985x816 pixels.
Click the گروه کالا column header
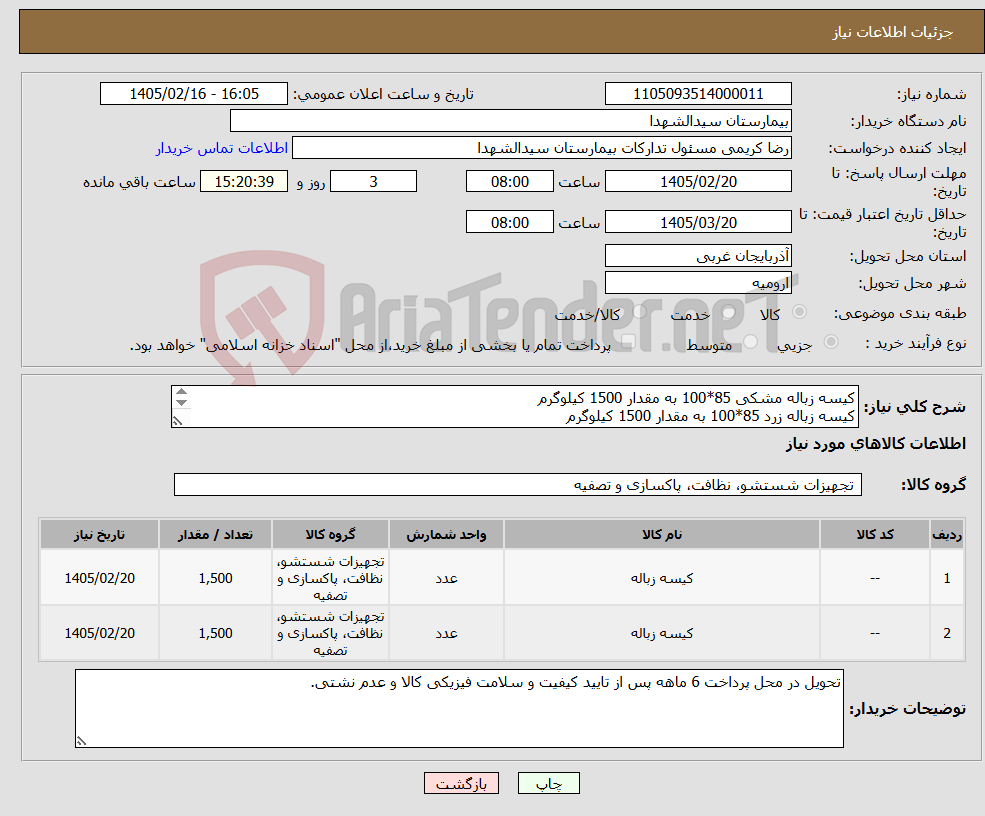[x=330, y=534]
